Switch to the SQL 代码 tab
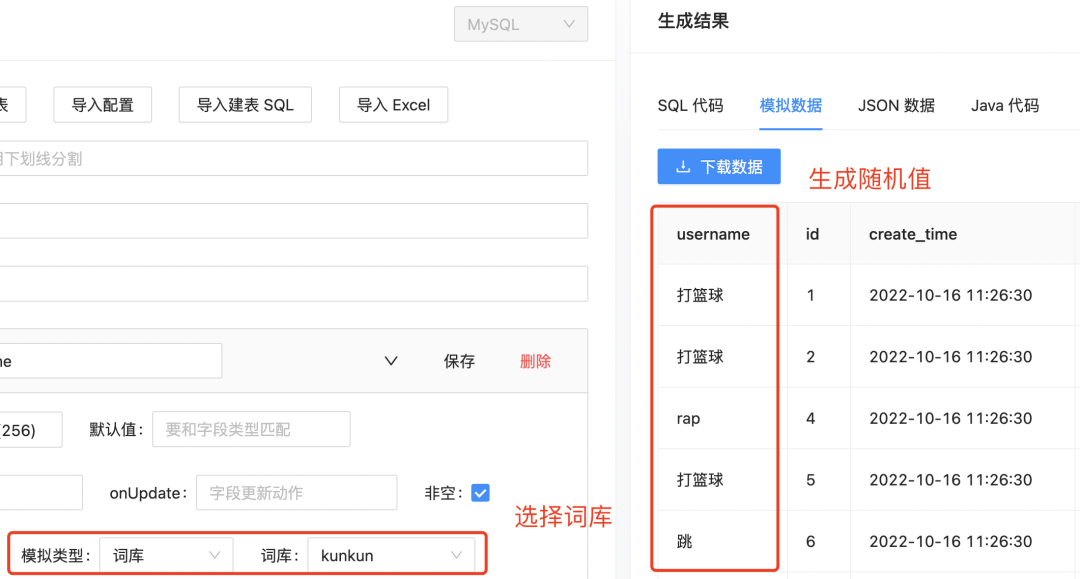Viewport: 1080px width, 579px height. [690, 105]
